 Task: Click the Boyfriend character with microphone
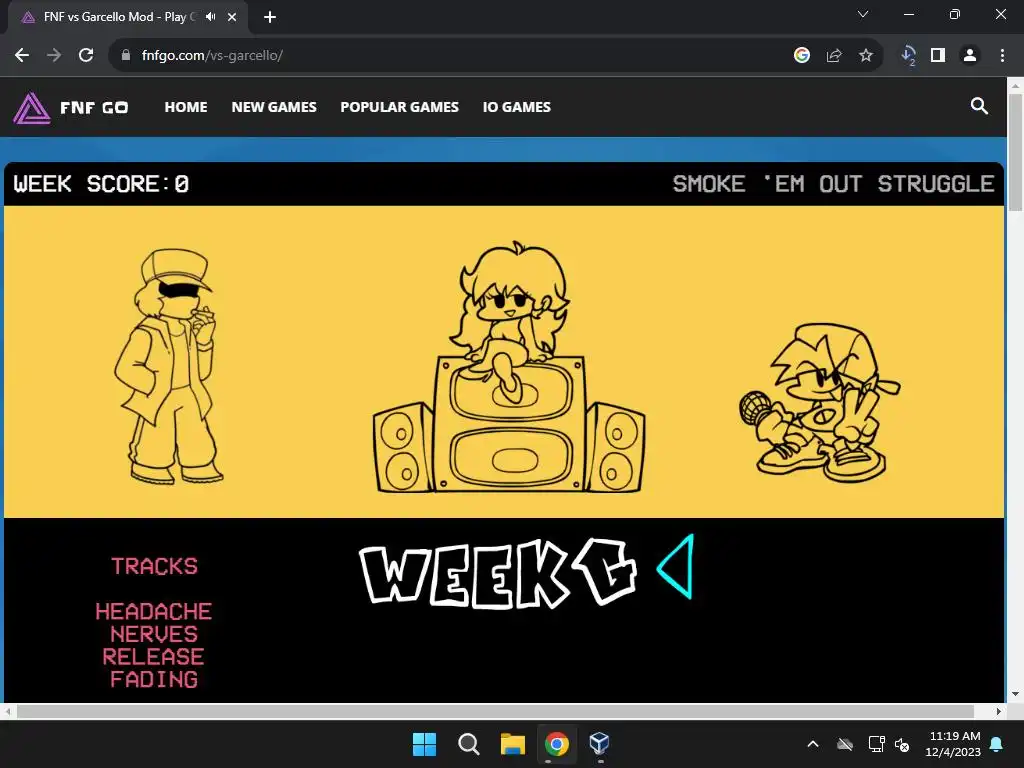(820, 403)
